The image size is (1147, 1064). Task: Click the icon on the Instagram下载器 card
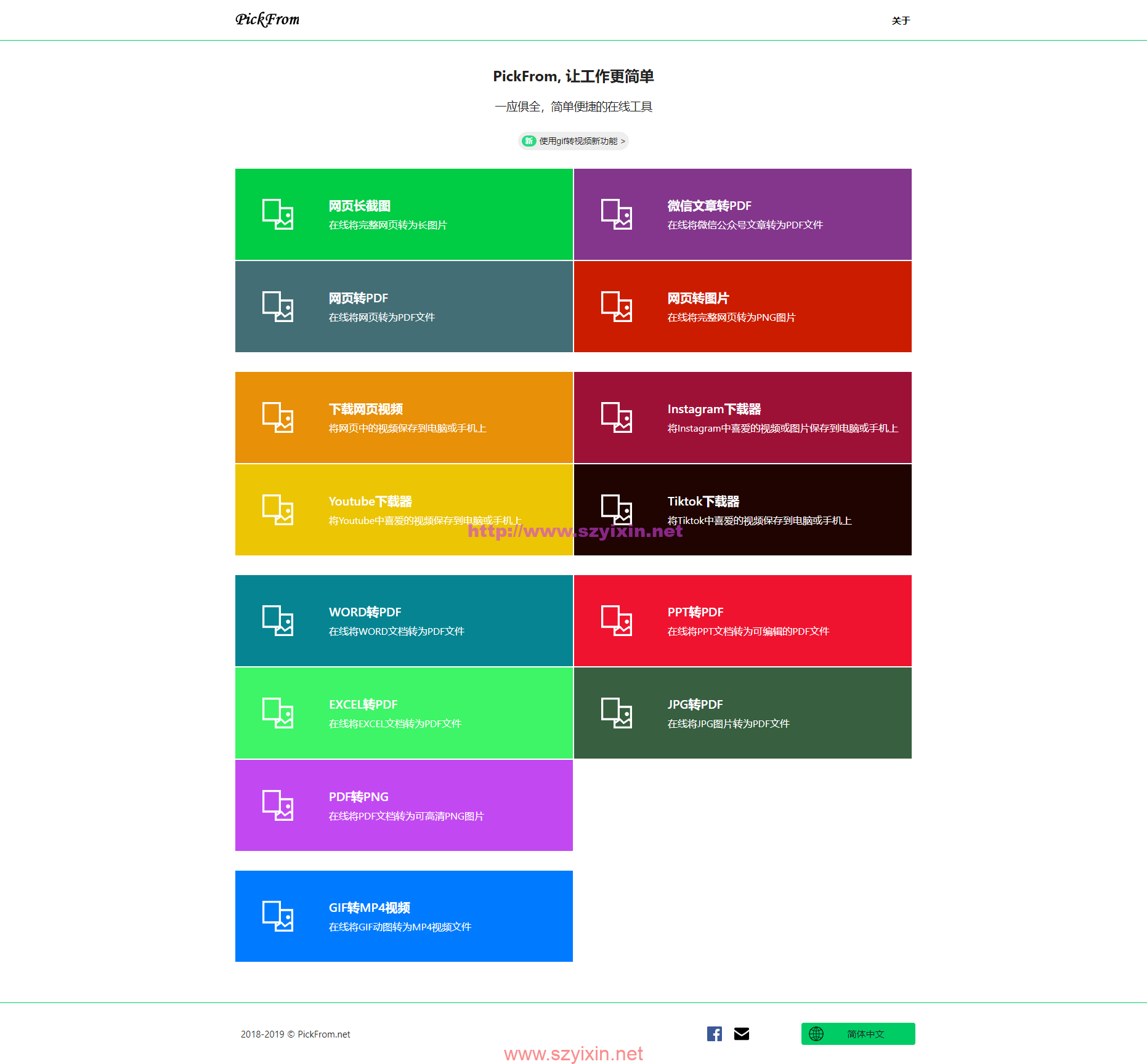[617, 417]
